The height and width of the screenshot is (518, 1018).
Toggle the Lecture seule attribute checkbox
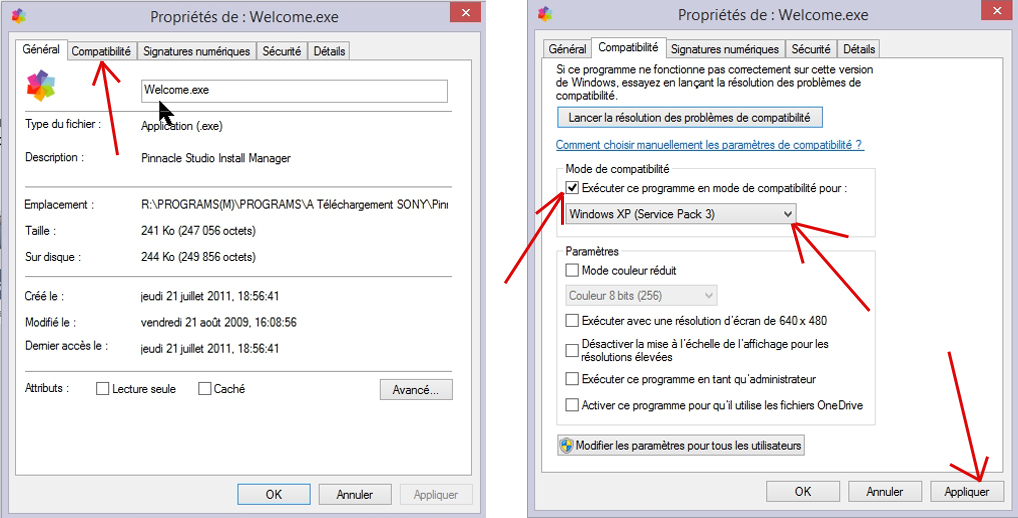(x=102, y=389)
